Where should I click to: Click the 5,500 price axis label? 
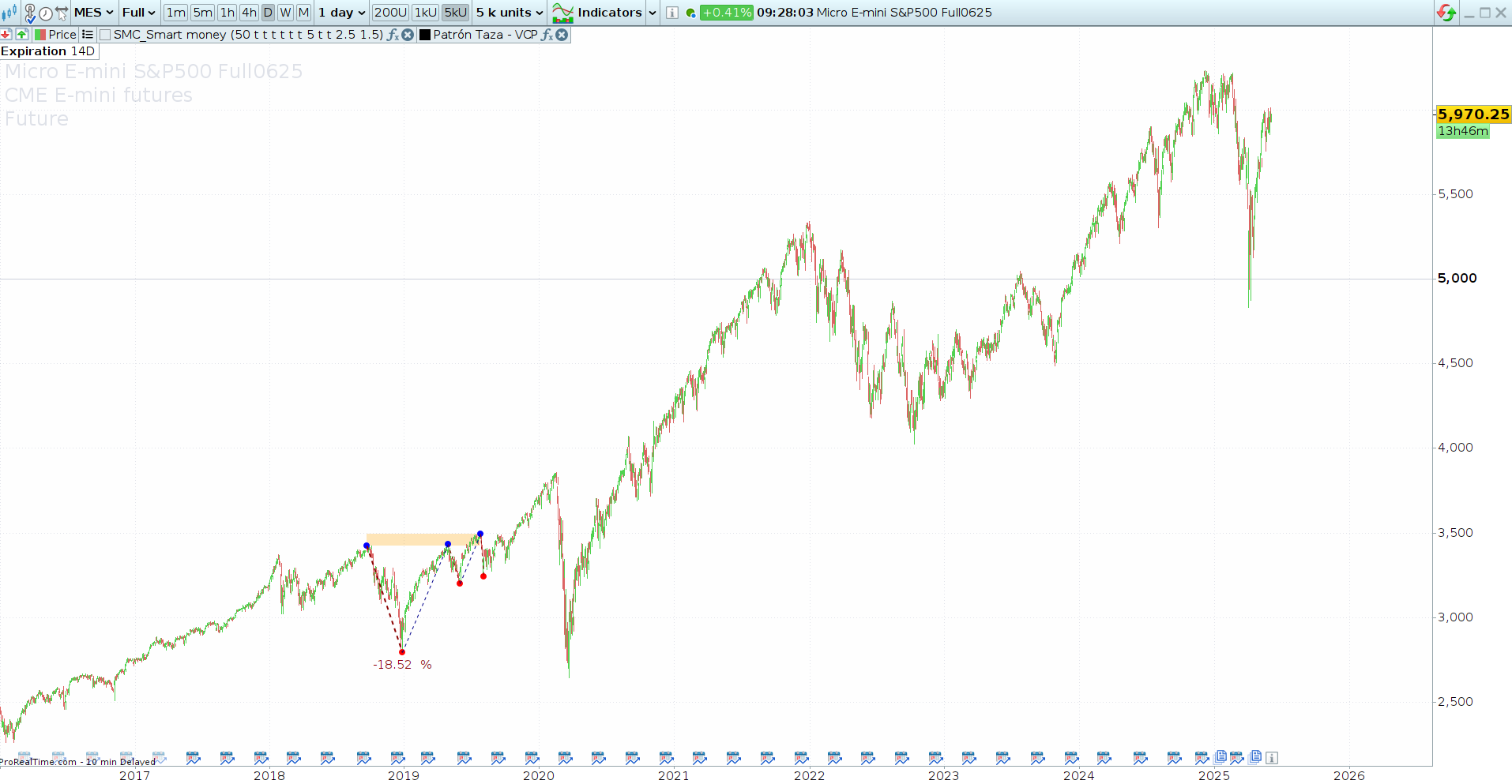click(x=1455, y=194)
